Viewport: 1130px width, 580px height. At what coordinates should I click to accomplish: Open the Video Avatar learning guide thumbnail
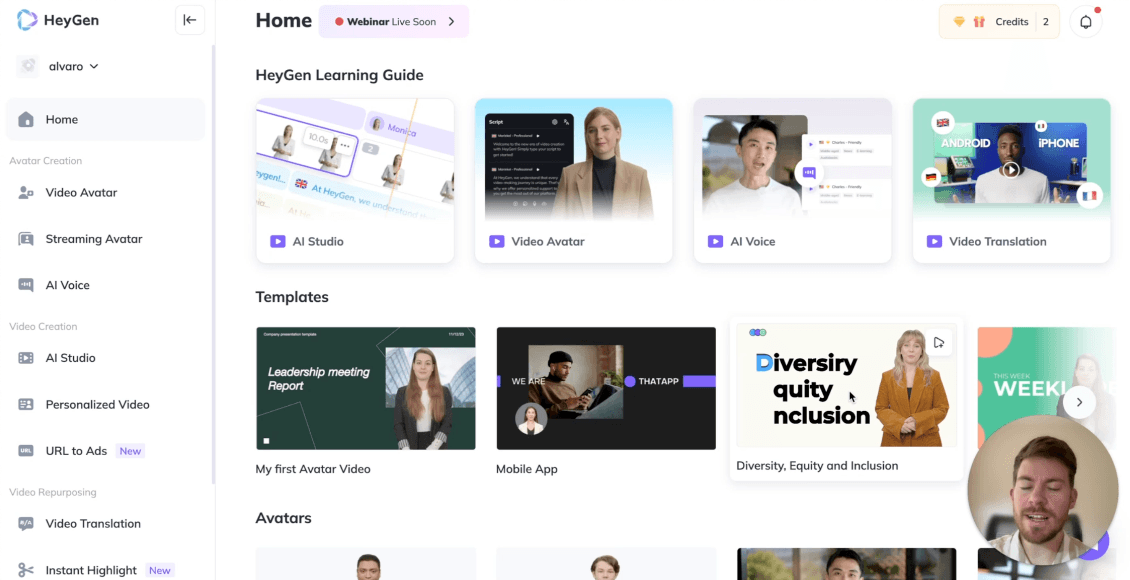click(574, 159)
